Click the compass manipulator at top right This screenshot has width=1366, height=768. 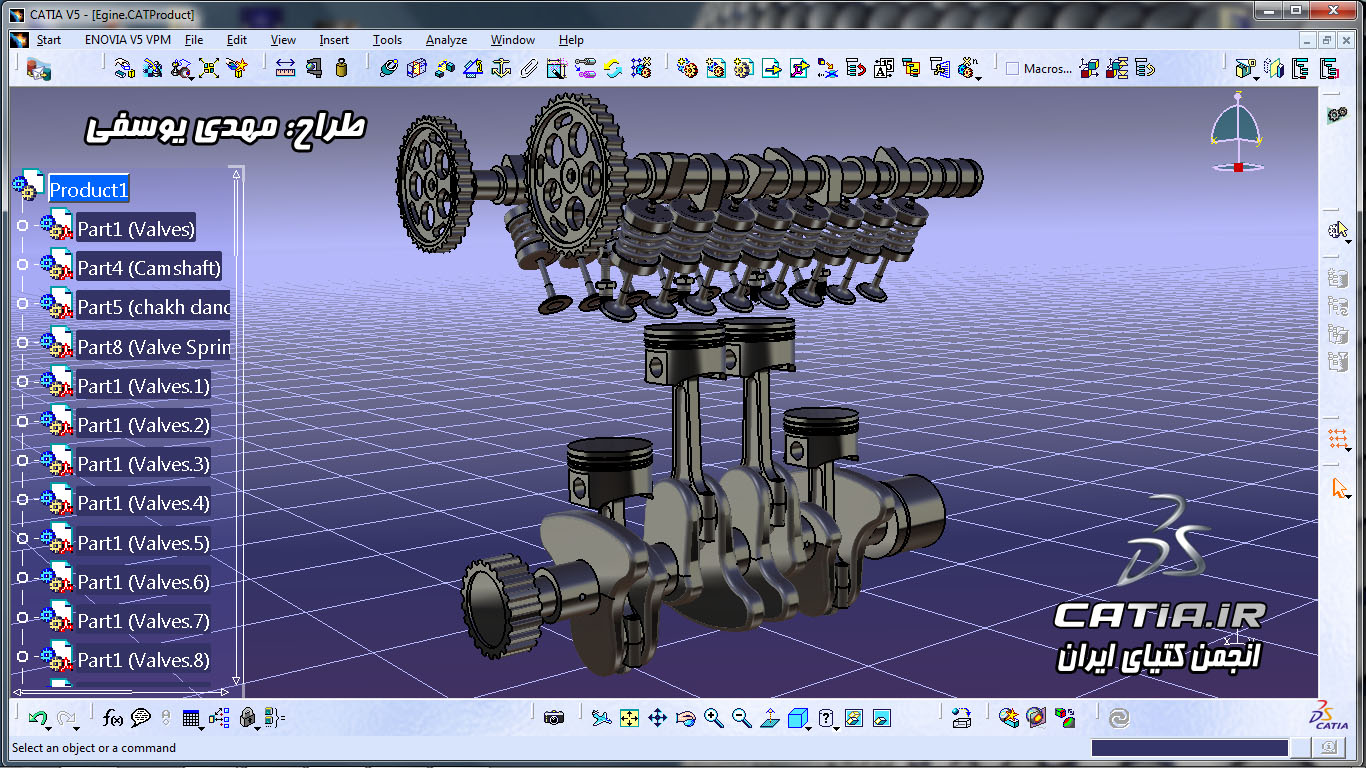pyautogui.click(x=1238, y=132)
